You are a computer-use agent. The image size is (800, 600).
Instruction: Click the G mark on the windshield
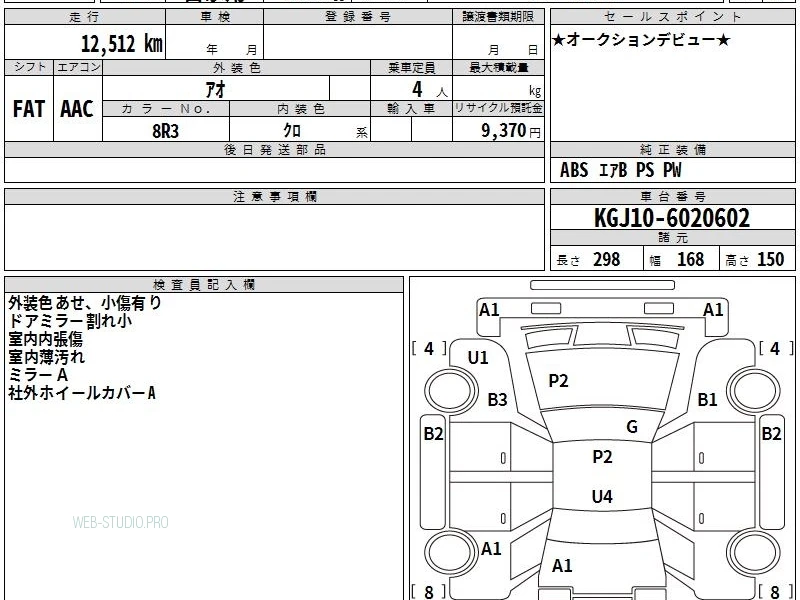pyautogui.click(x=632, y=427)
